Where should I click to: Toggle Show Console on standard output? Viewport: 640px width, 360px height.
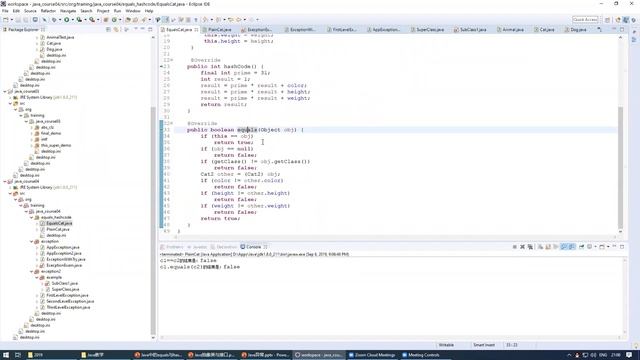click(564, 247)
